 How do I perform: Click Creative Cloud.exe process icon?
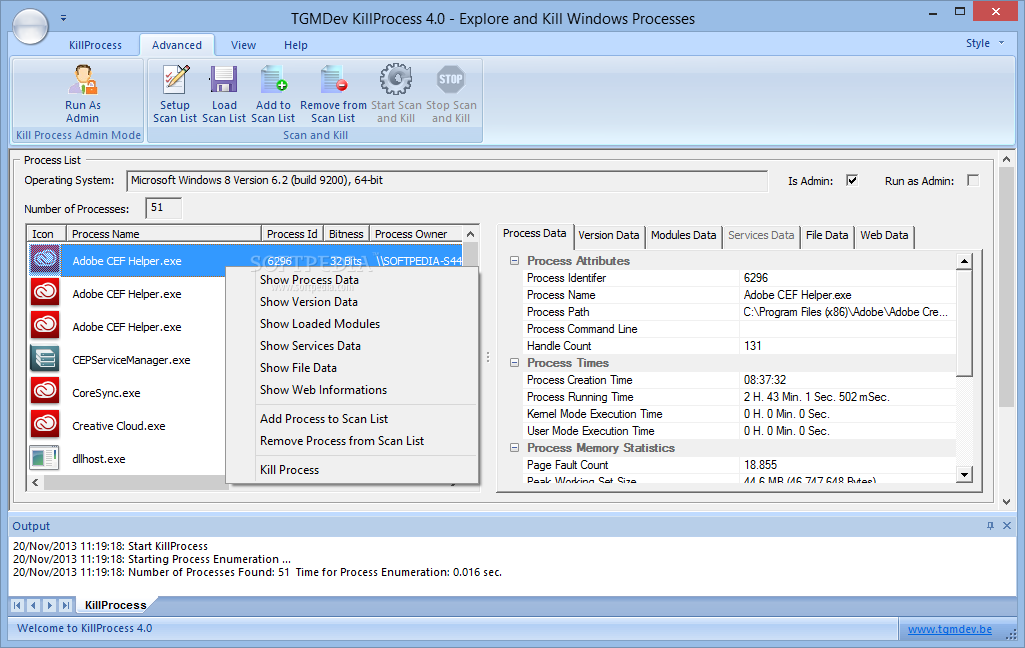[x=45, y=424]
